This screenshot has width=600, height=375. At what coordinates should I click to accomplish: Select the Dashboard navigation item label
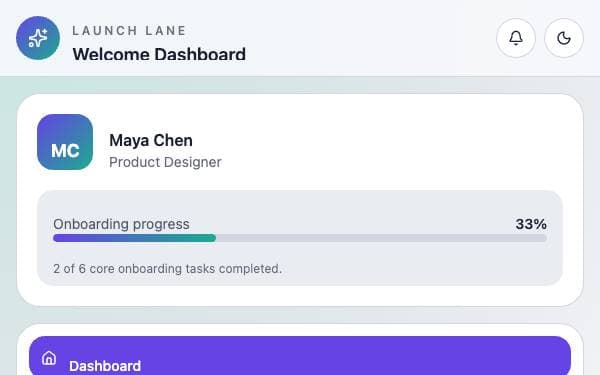(105, 366)
